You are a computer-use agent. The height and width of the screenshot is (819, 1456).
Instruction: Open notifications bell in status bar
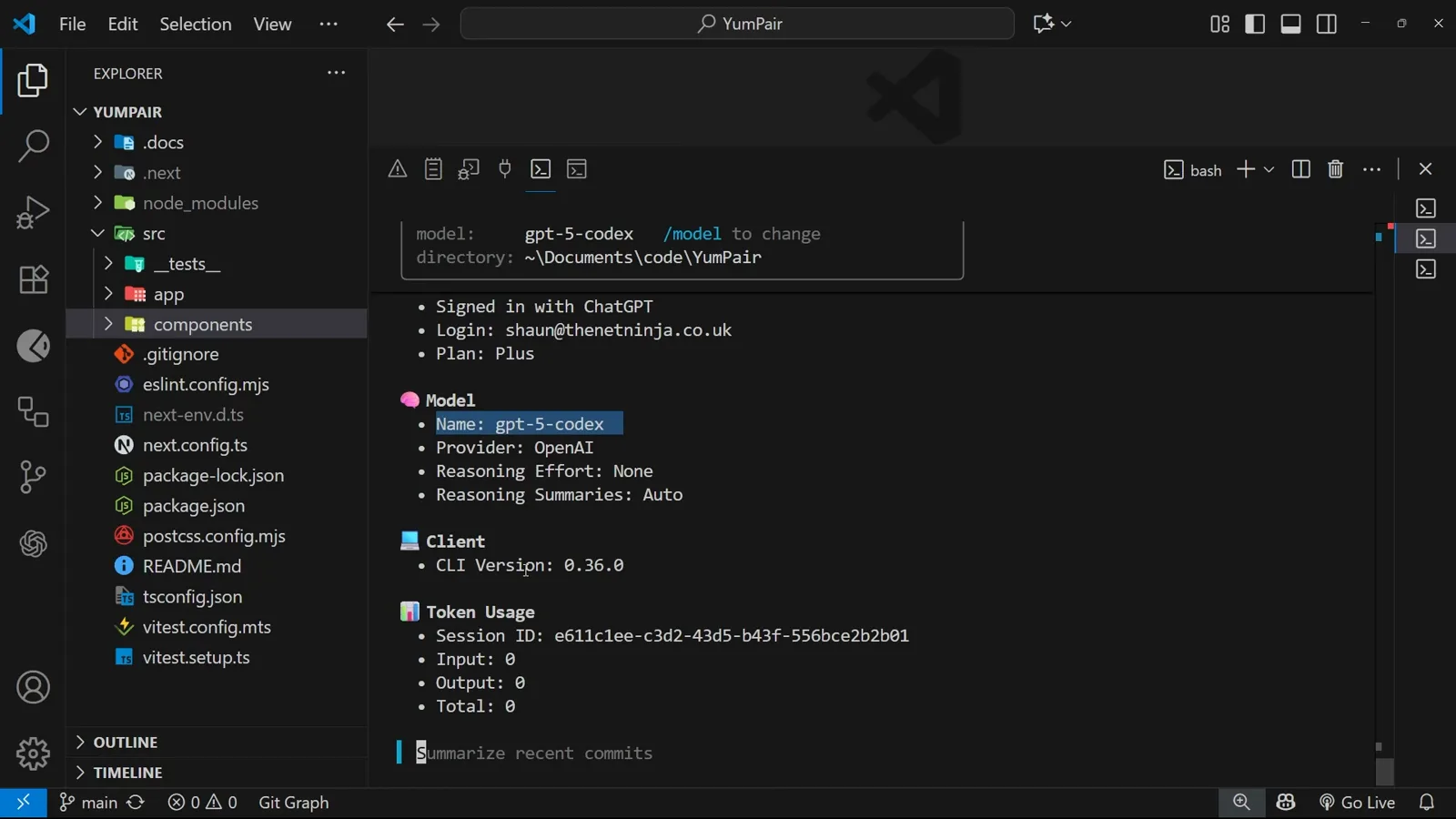1427,803
